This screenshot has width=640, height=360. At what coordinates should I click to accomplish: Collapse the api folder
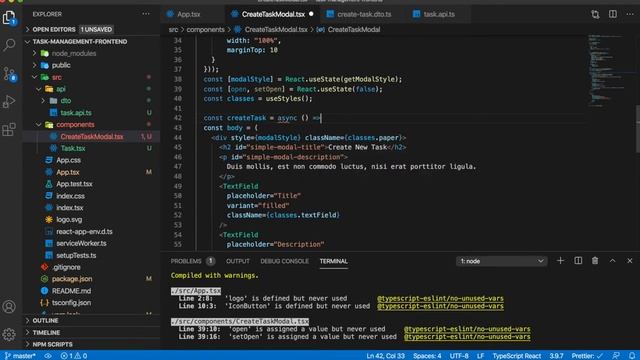click(x=56, y=89)
